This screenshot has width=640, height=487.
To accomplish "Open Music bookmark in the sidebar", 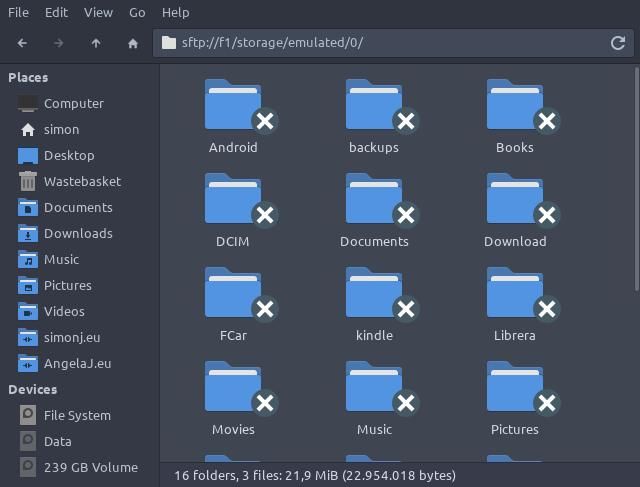I will [x=80, y=260].
